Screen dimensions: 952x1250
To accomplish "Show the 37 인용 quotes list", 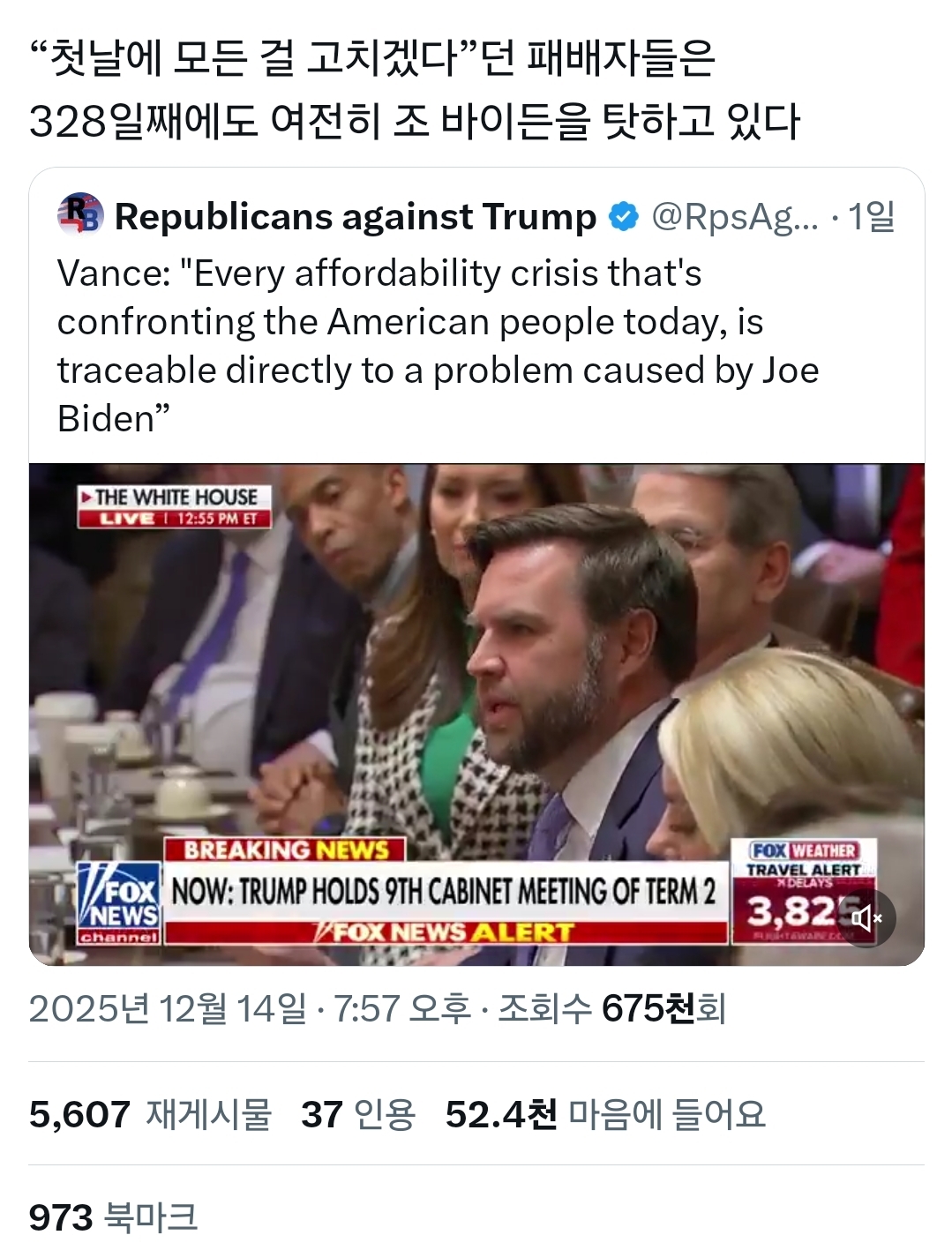I will [x=358, y=1114].
